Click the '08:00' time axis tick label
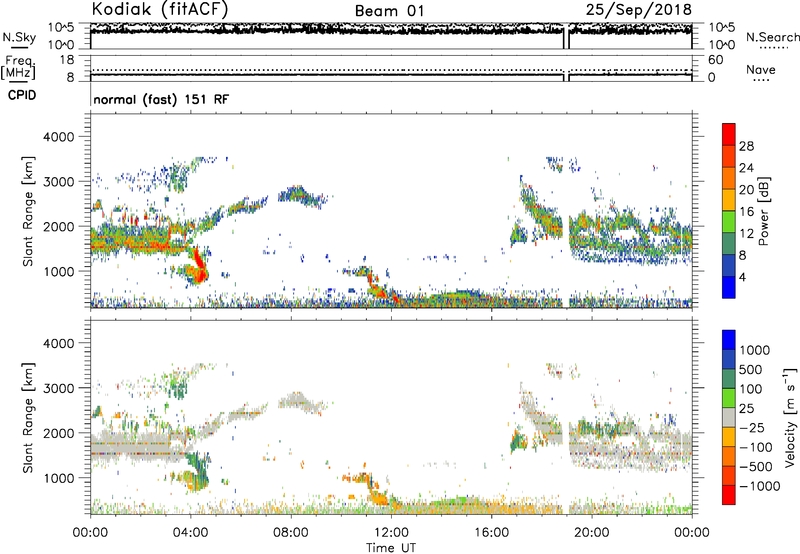The image size is (800, 554). point(291,533)
